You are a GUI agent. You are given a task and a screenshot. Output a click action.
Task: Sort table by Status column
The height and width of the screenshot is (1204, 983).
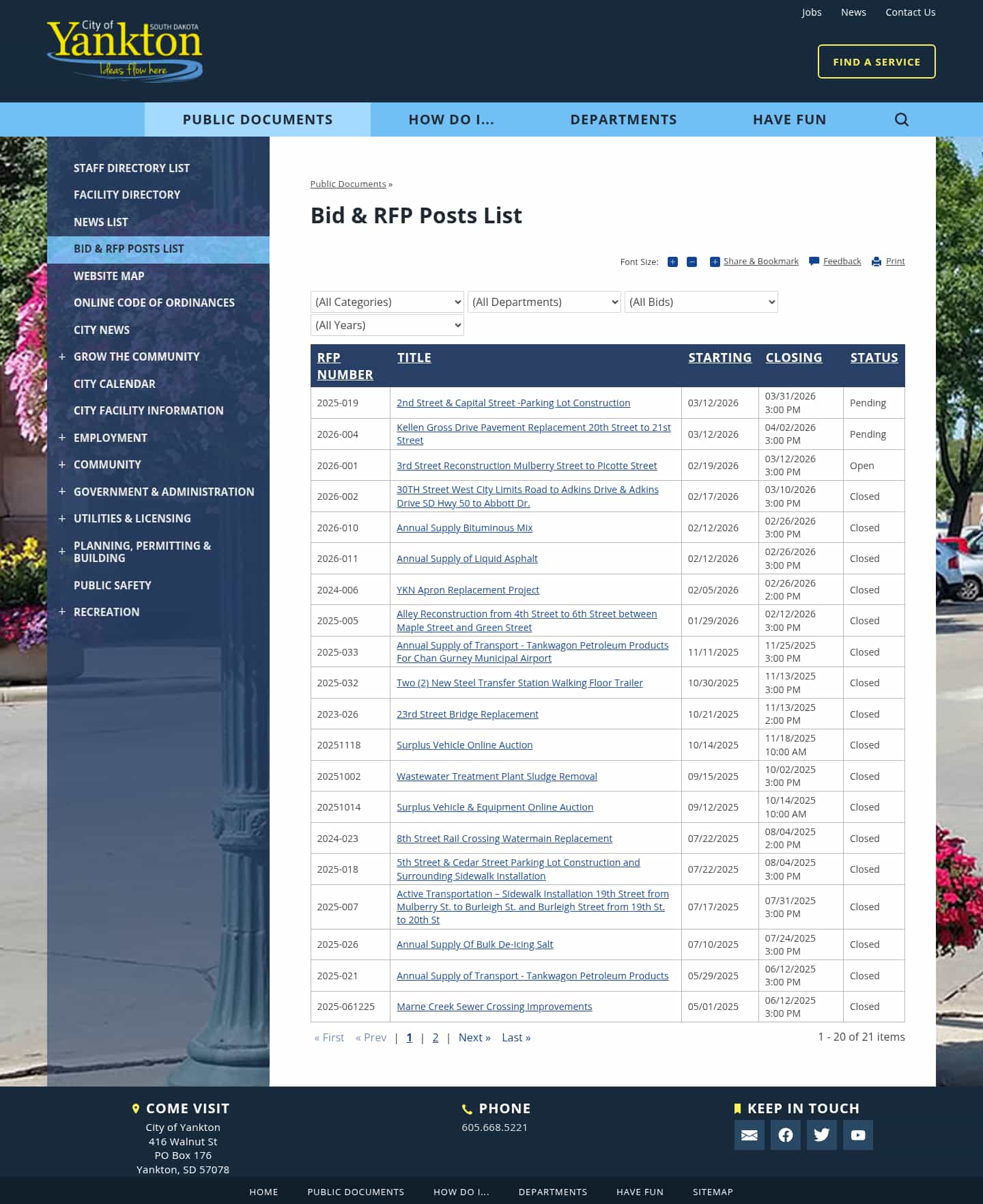pyautogui.click(x=874, y=358)
